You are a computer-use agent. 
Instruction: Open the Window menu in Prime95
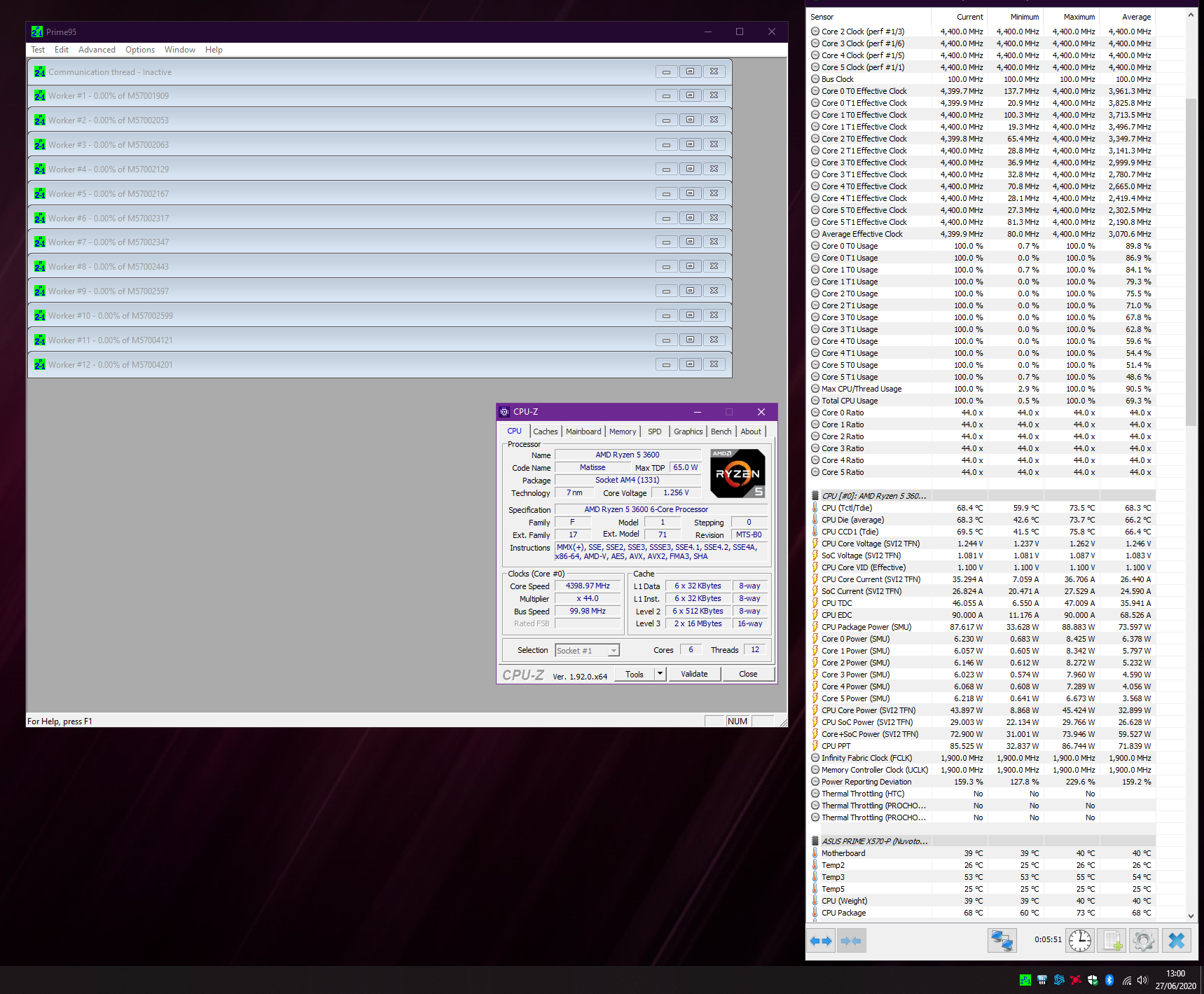pos(180,50)
